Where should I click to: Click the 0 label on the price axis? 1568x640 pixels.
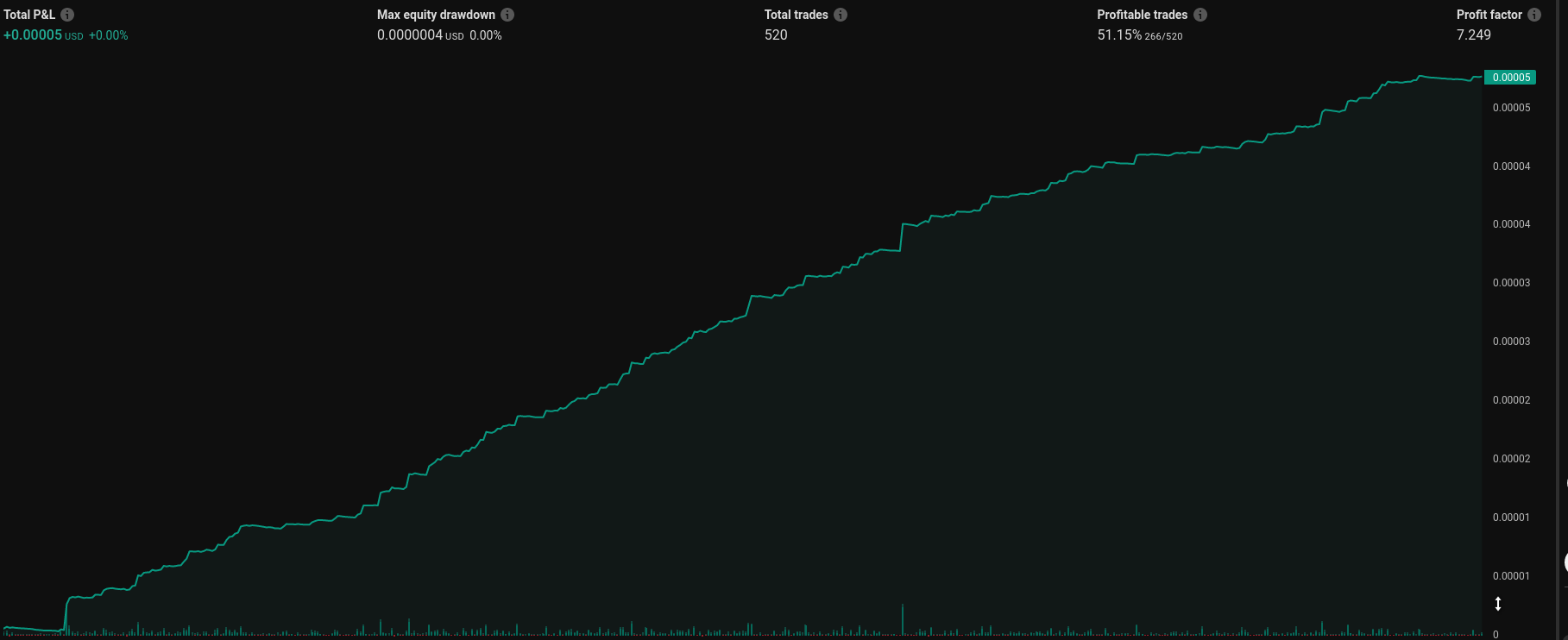pyautogui.click(x=1496, y=635)
